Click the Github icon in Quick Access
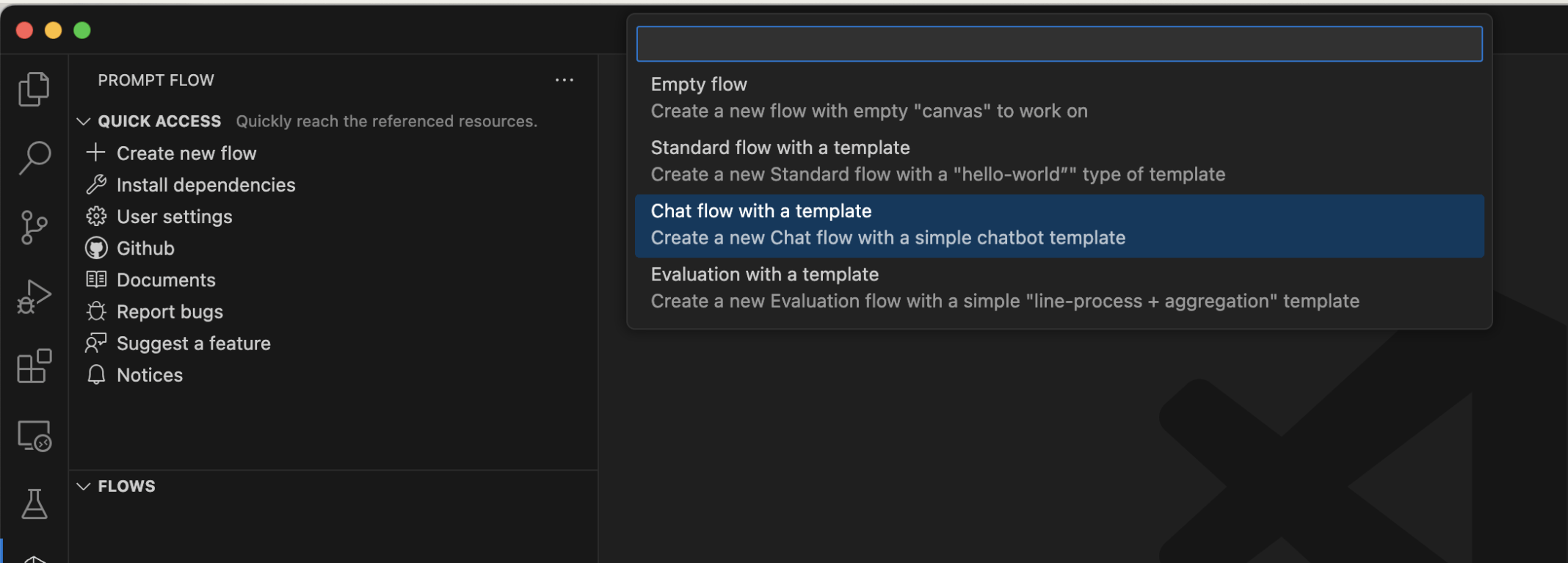 tap(96, 248)
